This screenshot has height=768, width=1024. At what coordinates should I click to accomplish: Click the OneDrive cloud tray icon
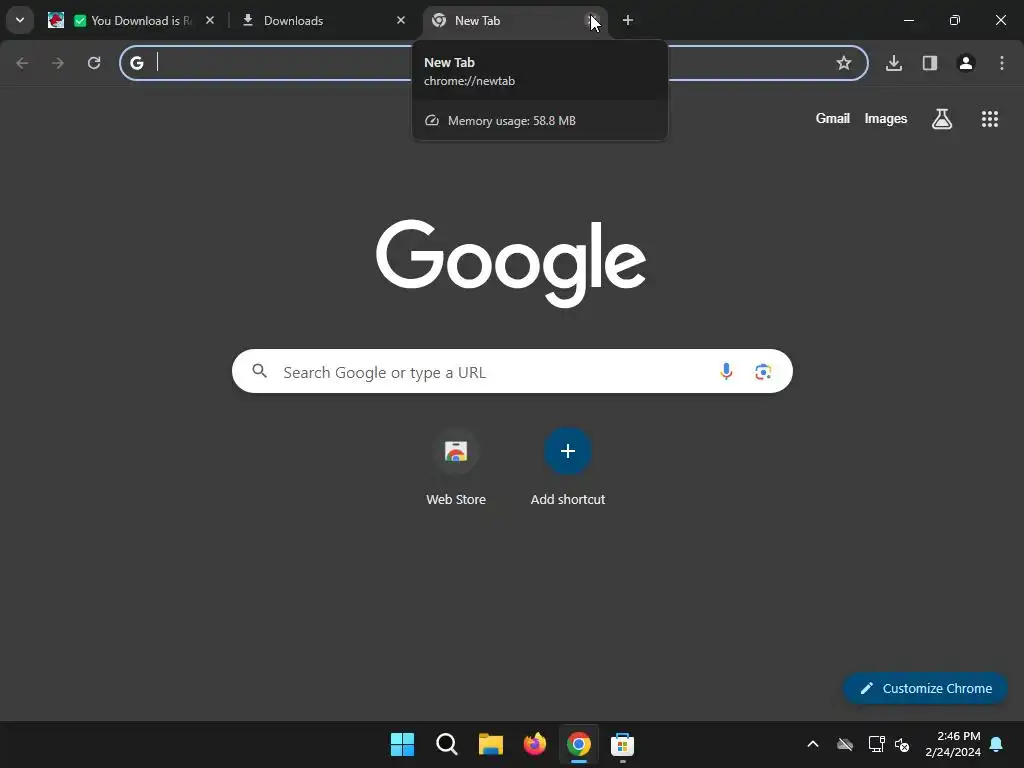(x=845, y=744)
